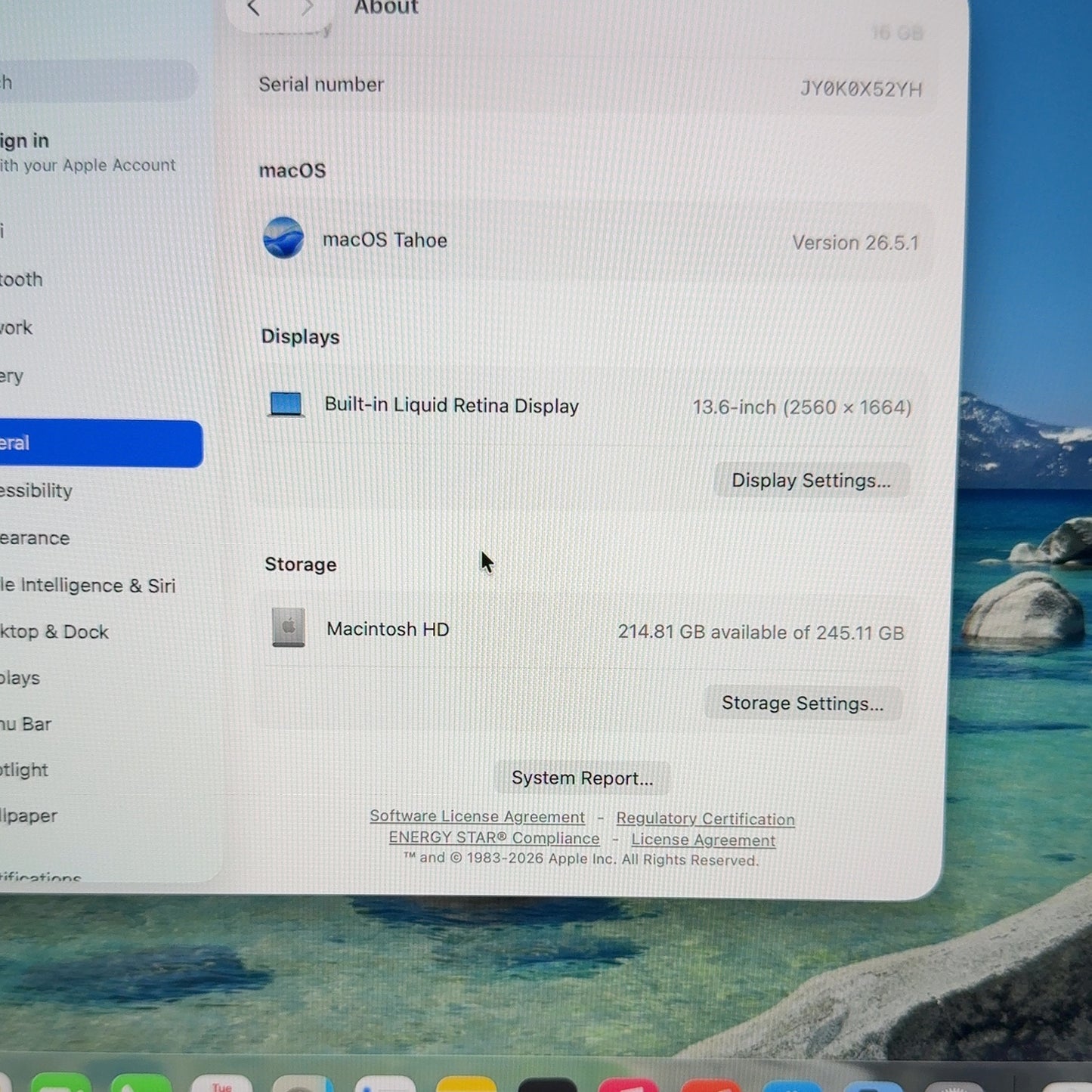Screen dimensions: 1092x1092
Task: Click the macOS Tahoe name text
Action: tap(385, 240)
